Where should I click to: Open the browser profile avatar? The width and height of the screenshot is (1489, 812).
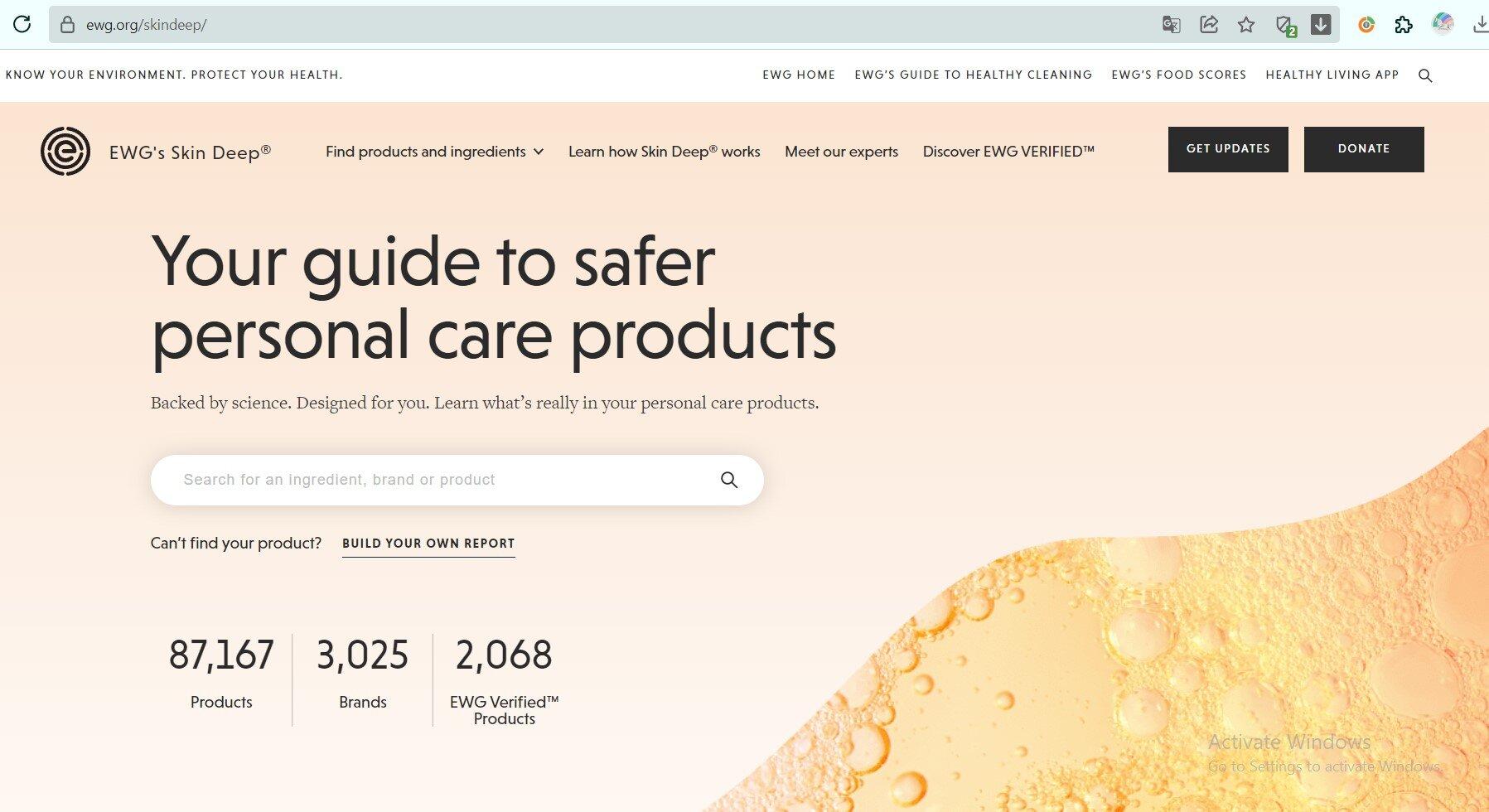tap(1443, 24)
